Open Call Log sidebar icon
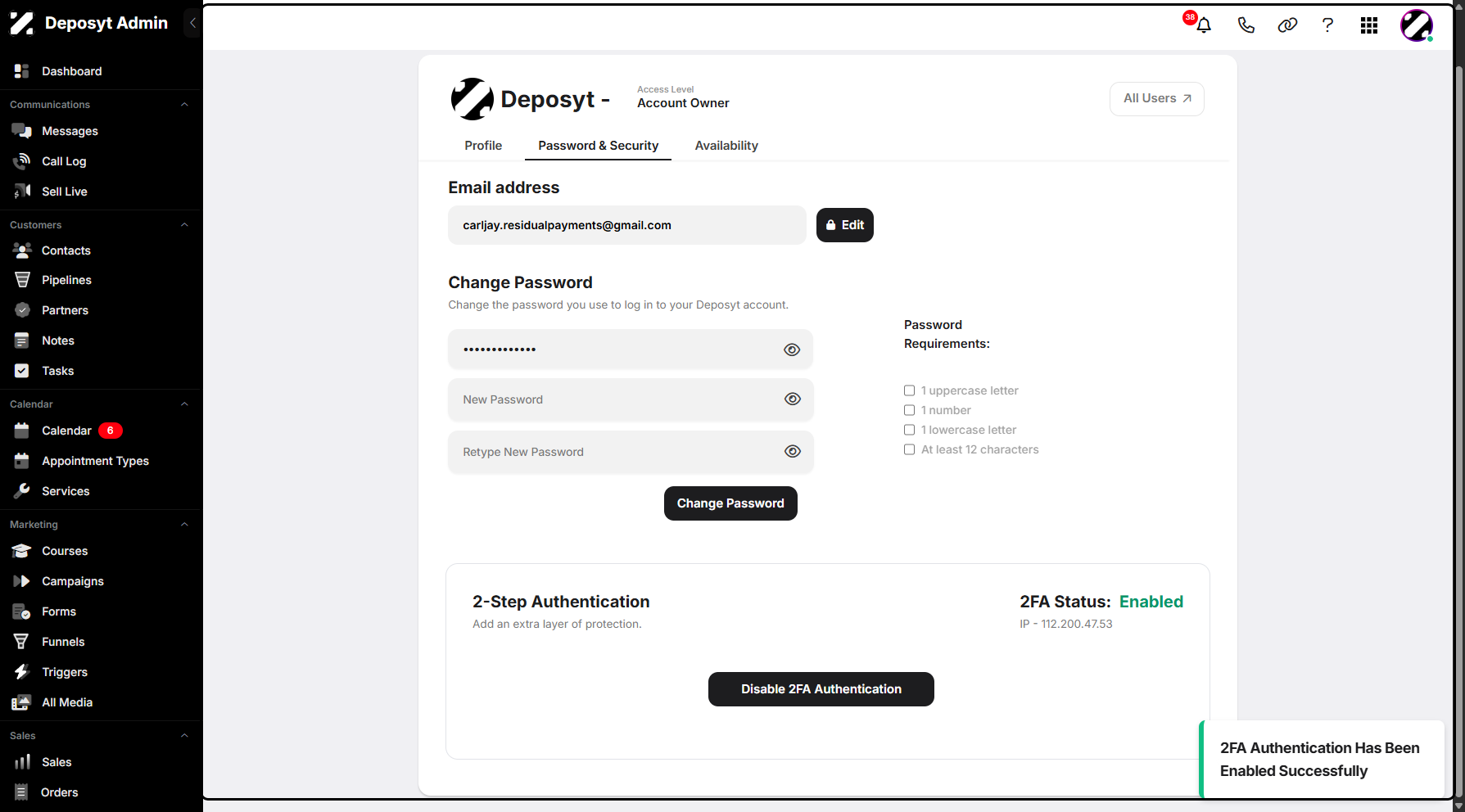1465x812 pixels. point(22,161)
